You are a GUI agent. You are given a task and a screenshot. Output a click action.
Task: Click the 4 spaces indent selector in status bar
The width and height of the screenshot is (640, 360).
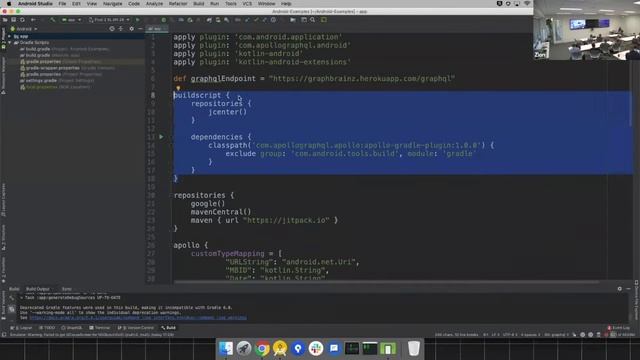pyautogui.click(x=530, y=335)
